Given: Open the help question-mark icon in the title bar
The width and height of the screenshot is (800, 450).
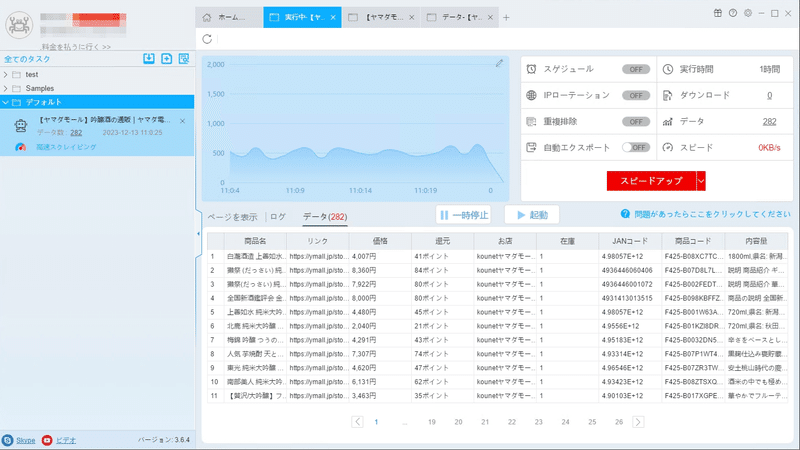Looking at the screenshot, I should 733,13.
